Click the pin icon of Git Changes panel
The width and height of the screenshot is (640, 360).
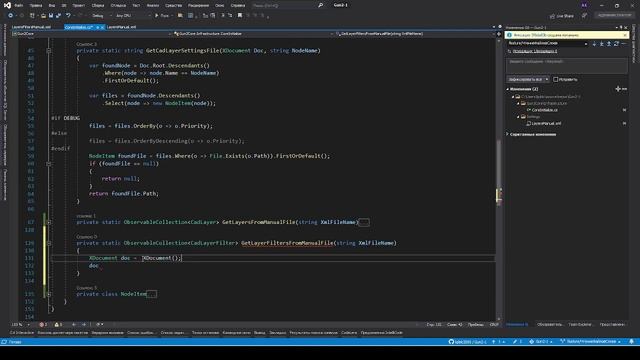(621, 28)
